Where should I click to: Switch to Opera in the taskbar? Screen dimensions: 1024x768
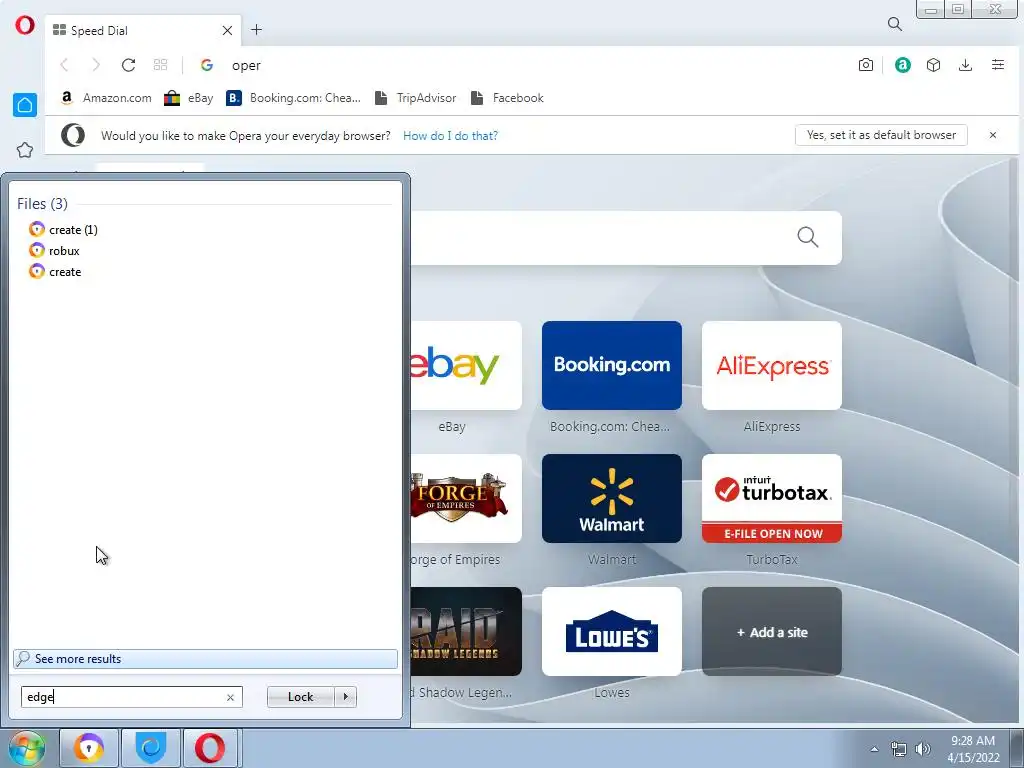[x=210, y=748]
